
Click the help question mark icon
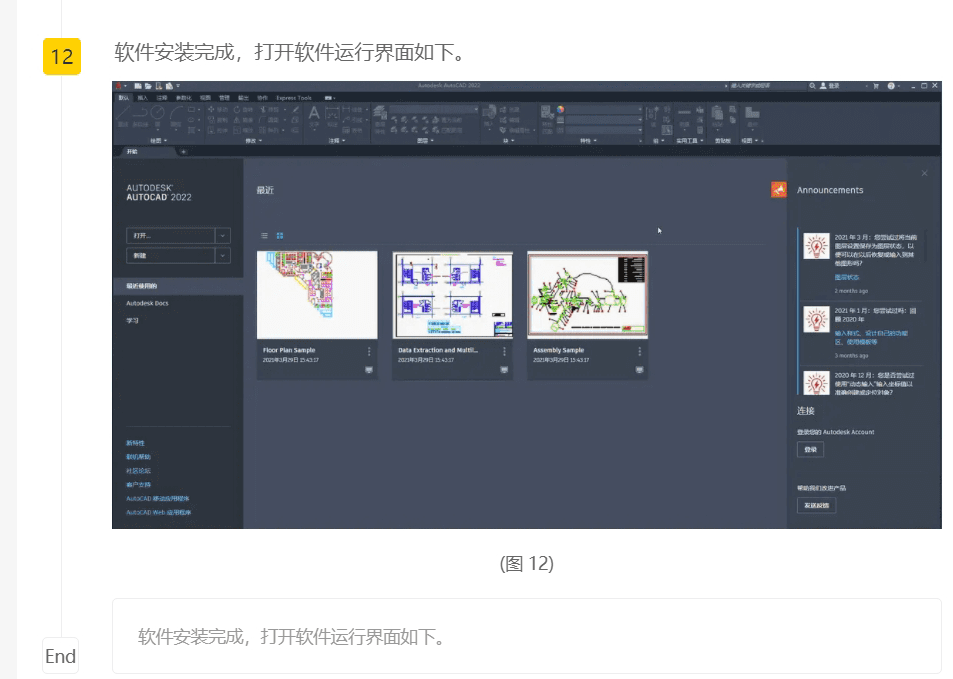(890, 86)
